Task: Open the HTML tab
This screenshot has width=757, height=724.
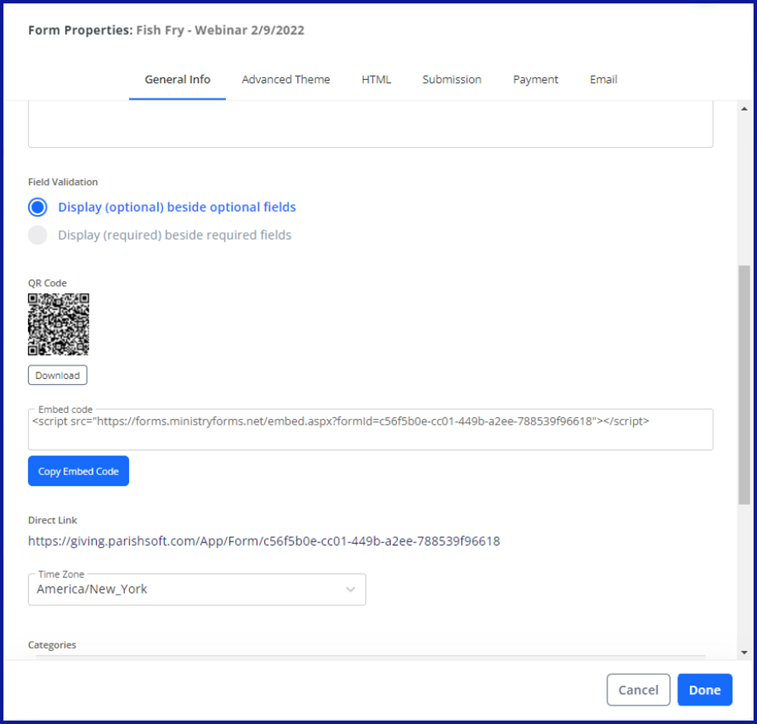Action: click(x=376, y=80)
